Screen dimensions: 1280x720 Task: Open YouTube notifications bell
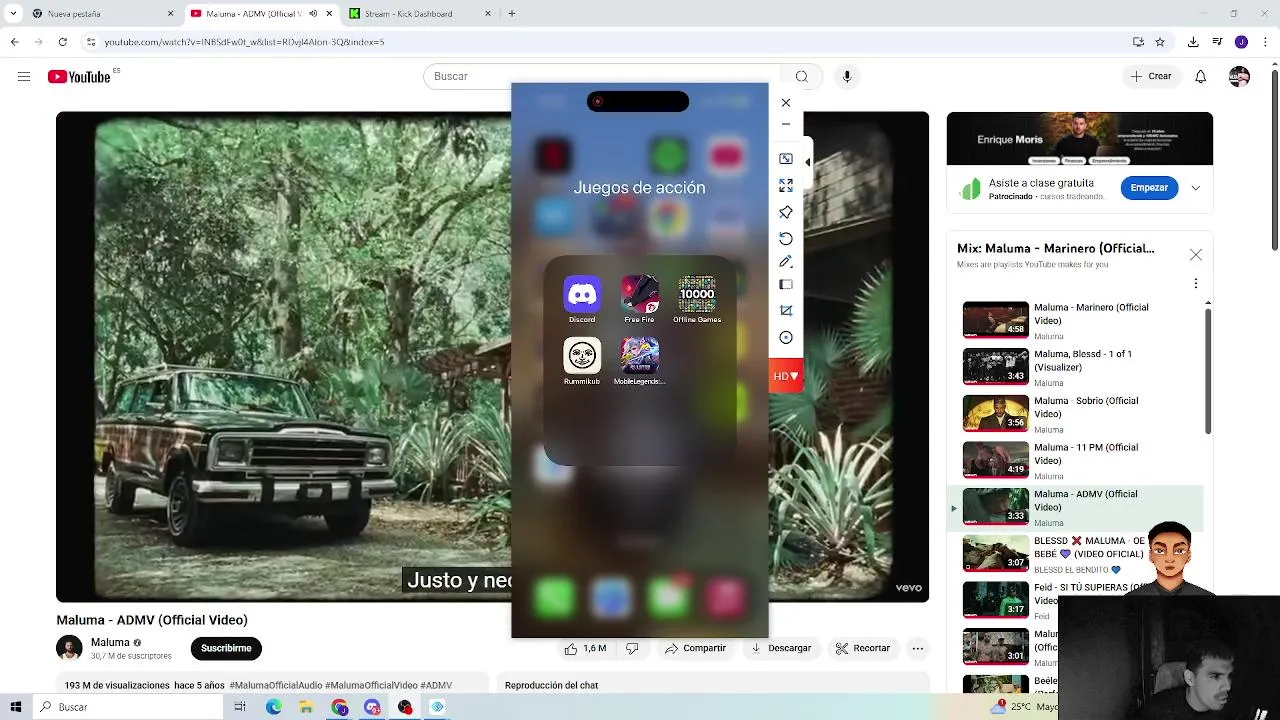click(1201, 76)
